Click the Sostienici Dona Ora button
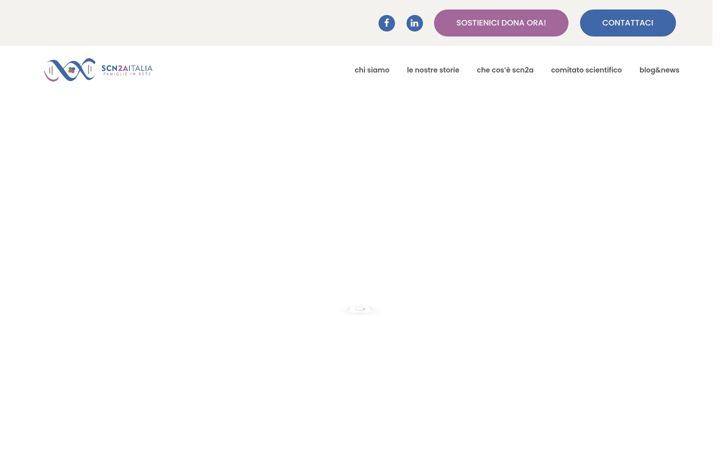Screen dimensions: 720x450 tap(501, 23)
